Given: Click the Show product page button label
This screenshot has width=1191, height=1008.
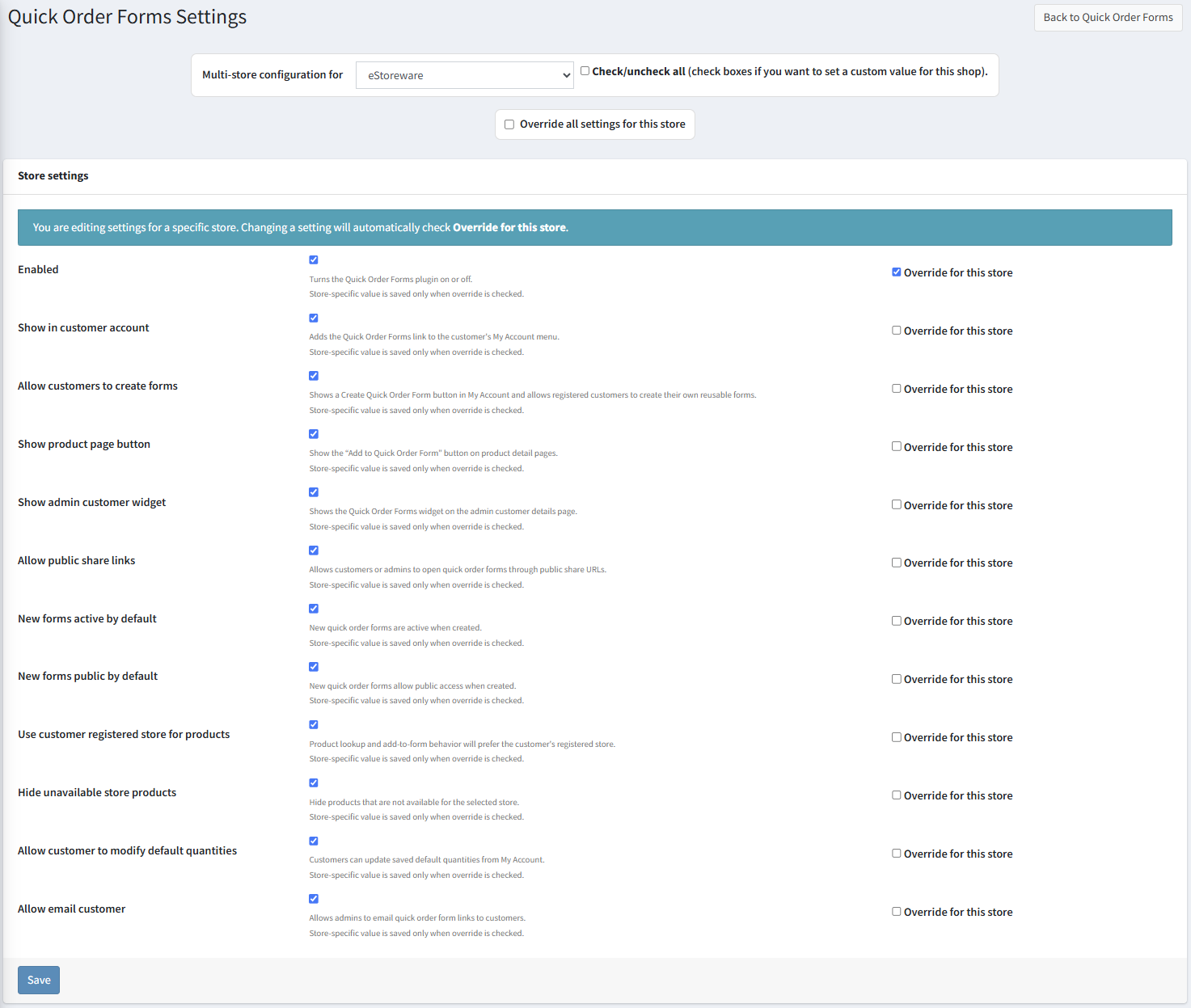Looking at the screenshot, I should pos(84,445).
